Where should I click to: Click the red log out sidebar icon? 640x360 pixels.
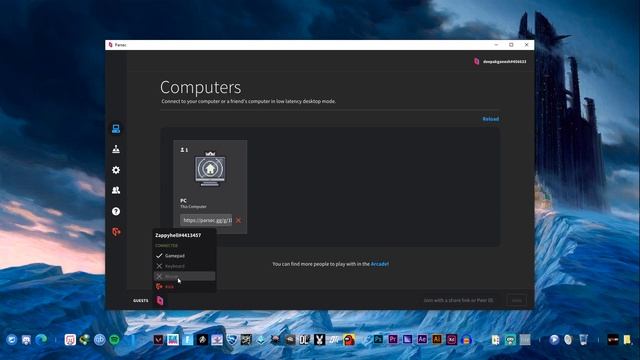coord(116,232)
